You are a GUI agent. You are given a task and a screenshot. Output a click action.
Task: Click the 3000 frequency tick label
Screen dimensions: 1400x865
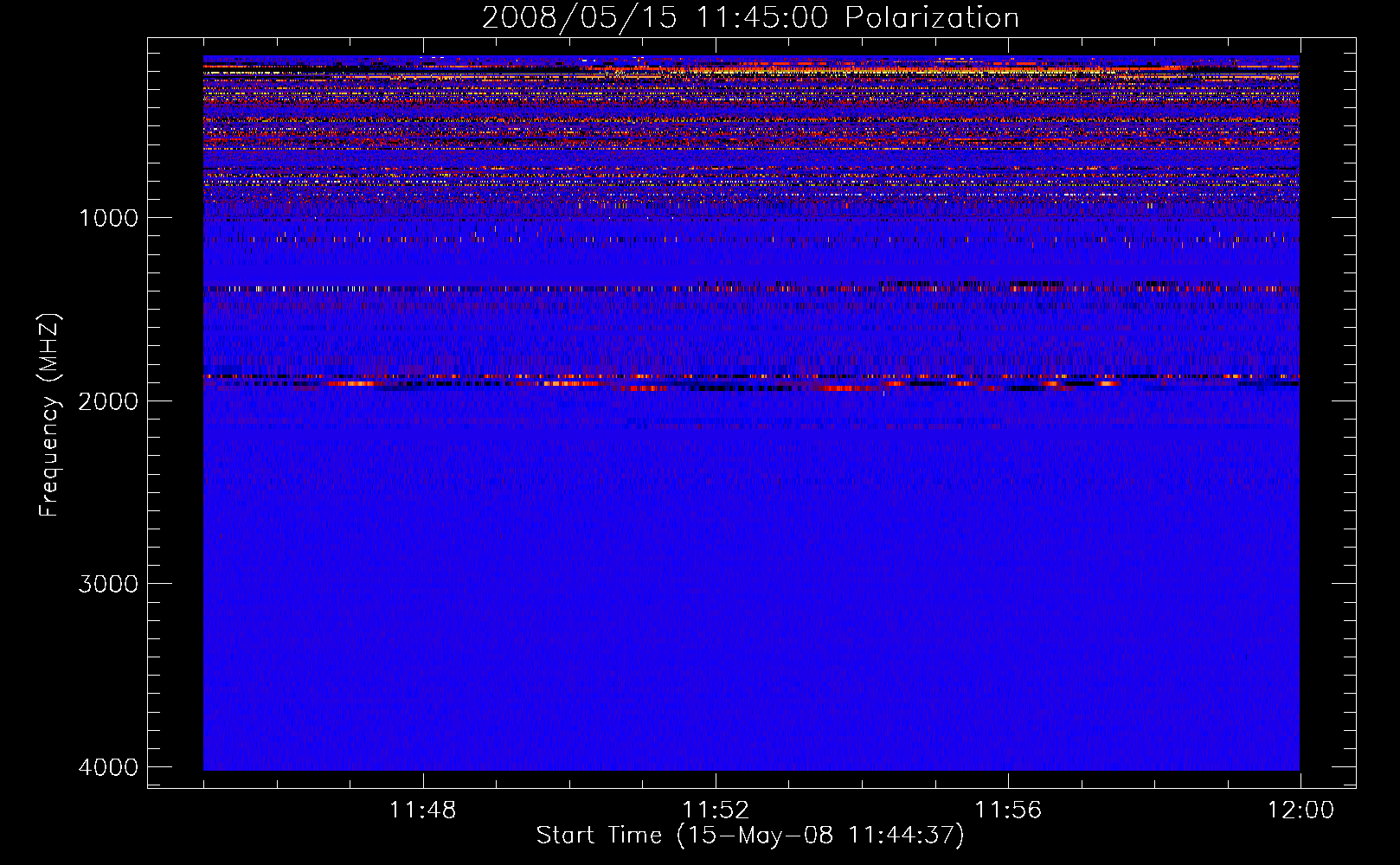pos(108,584)
